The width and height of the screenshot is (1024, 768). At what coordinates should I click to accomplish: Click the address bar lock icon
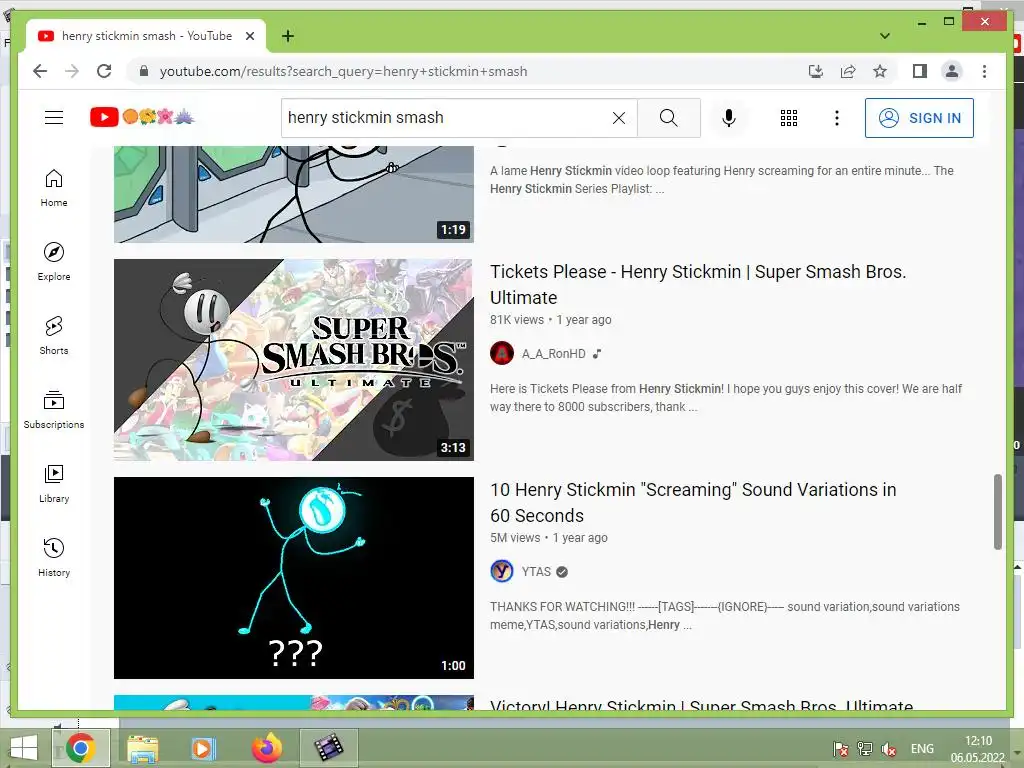(144, 71)
